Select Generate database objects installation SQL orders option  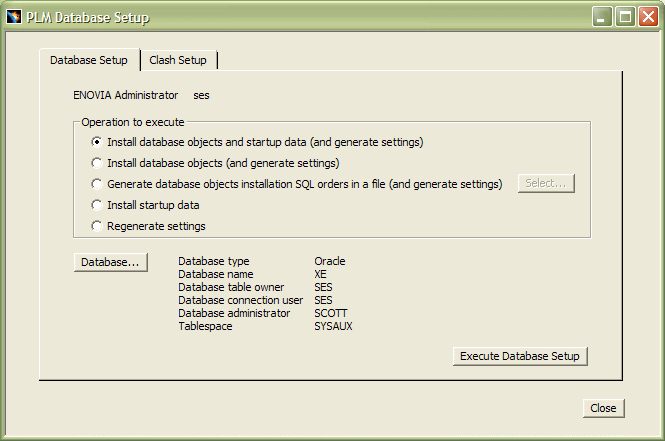[96, 184]
